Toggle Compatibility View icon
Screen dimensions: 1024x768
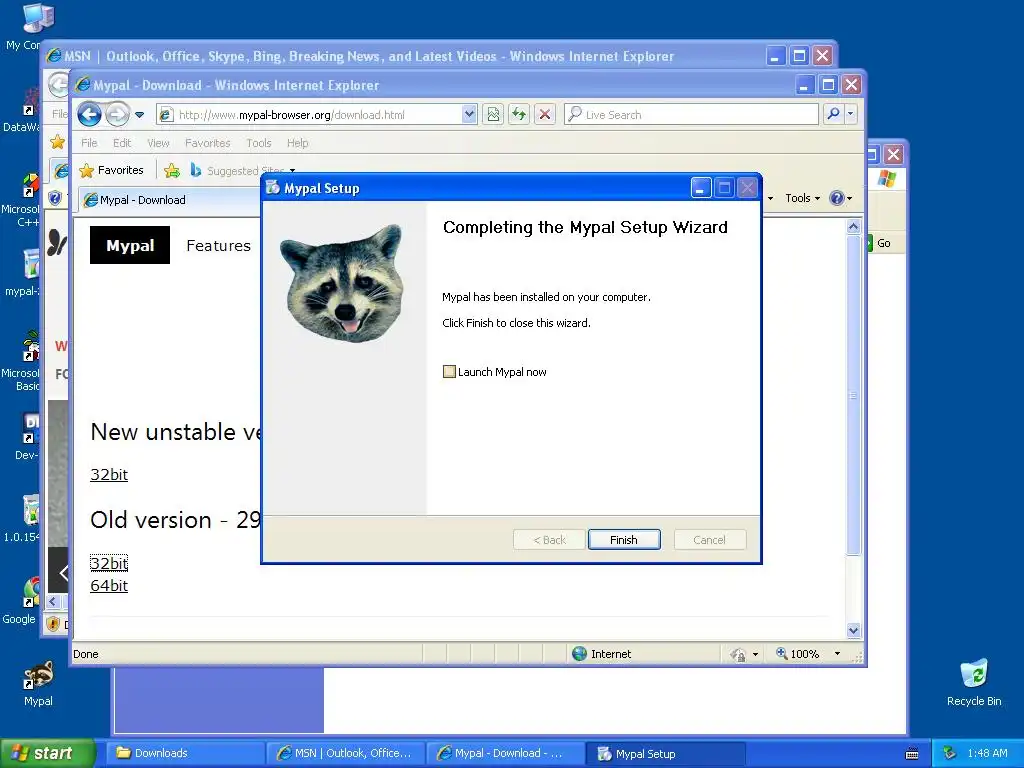tap(493, 114)
